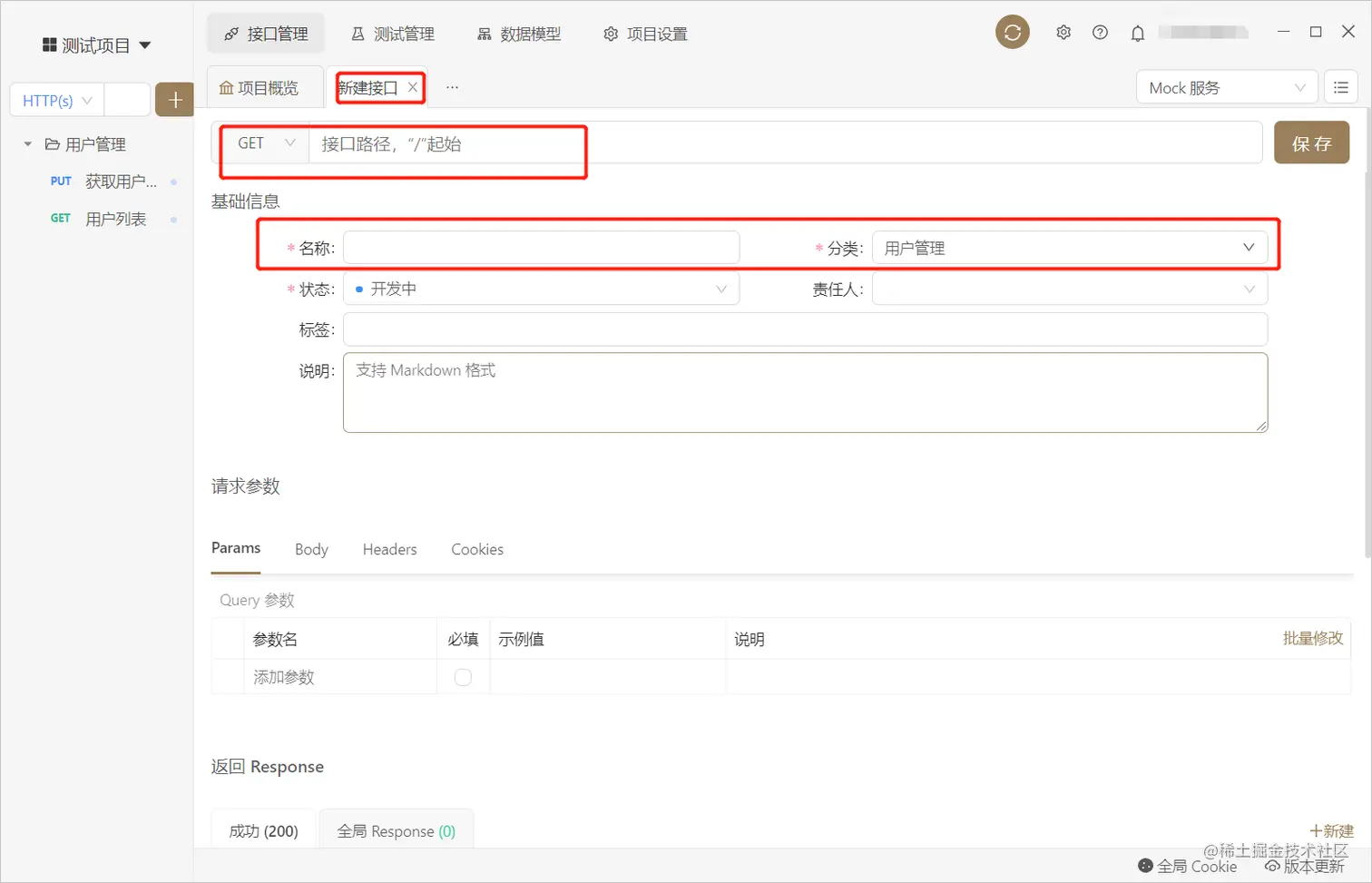Focus the 标签 input field
1372x883 pixels.
pyautogui.click(x=805, y=329)
